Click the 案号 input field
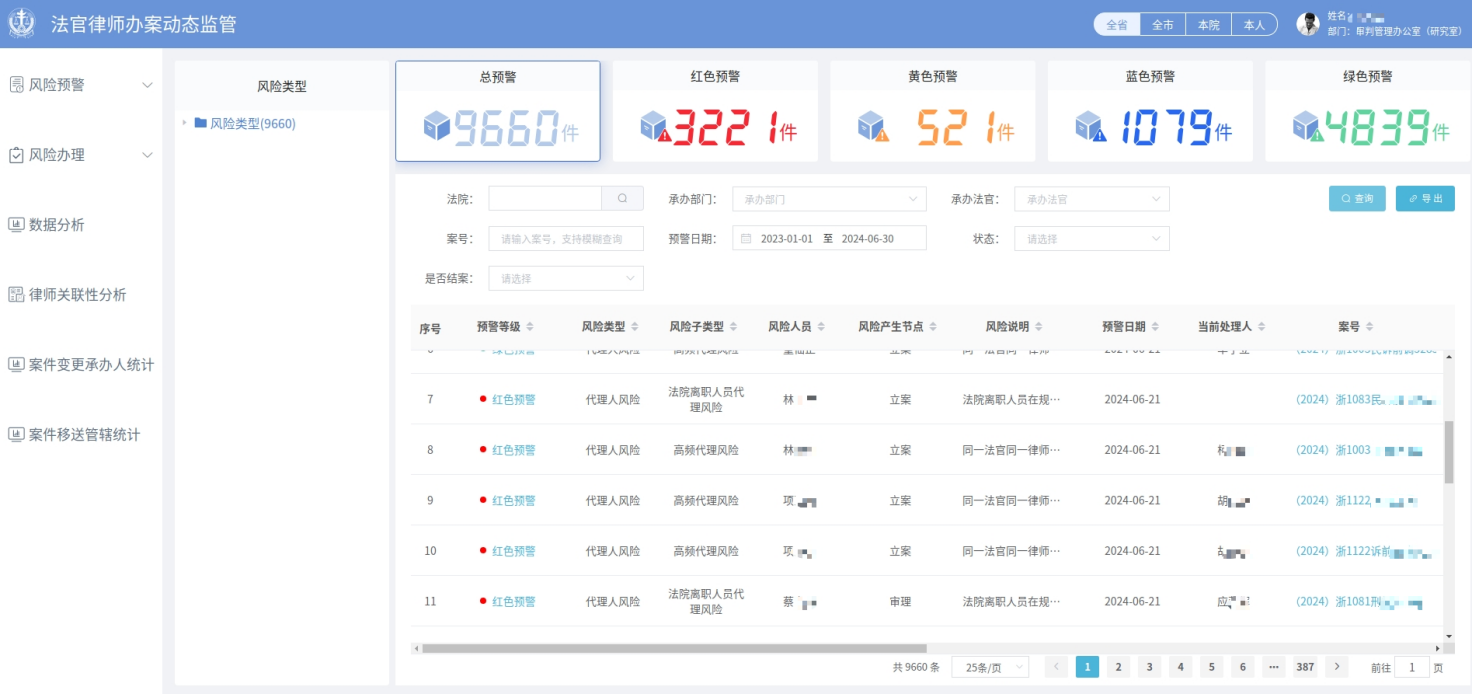This screenshot has width=1472, height=694. point(565,239)
